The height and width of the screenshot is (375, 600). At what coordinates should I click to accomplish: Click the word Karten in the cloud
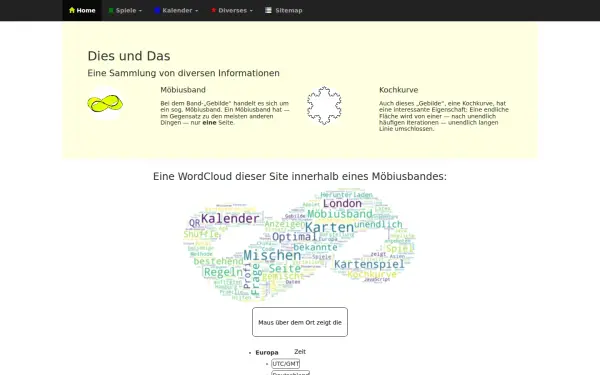[x=329, y=227]
